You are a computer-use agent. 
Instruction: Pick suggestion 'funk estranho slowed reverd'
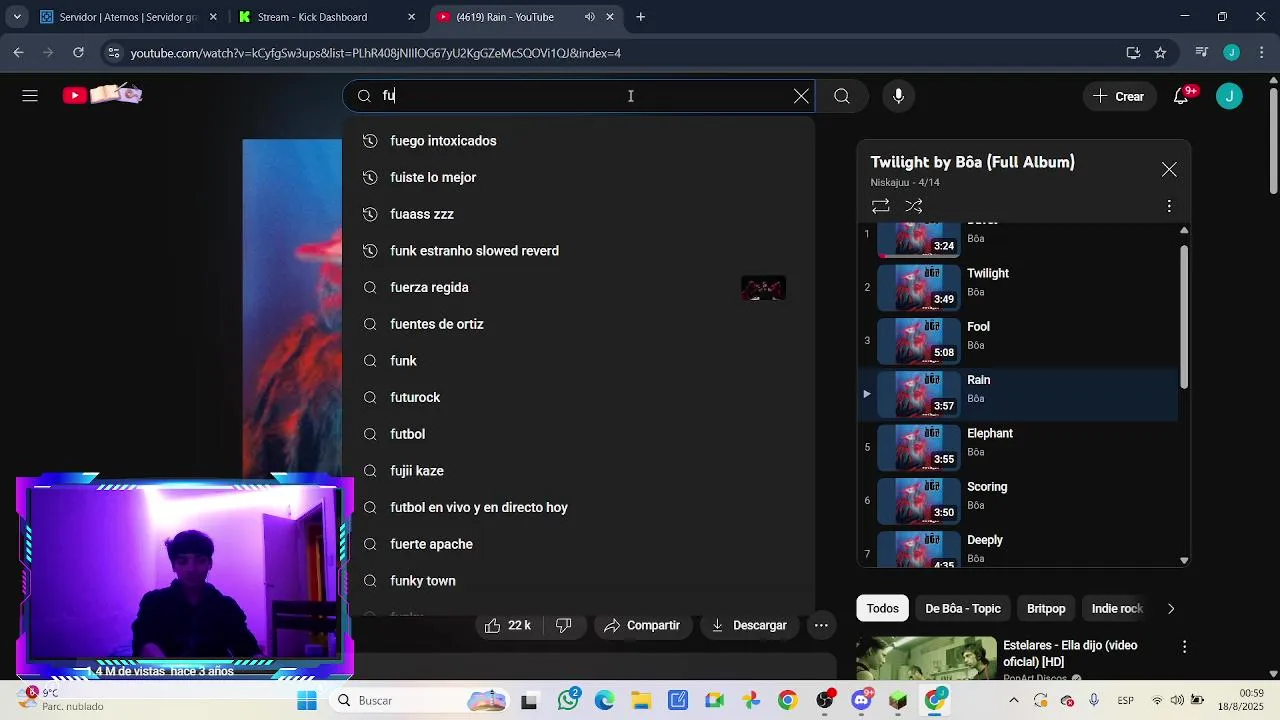(x=578, y=251)
